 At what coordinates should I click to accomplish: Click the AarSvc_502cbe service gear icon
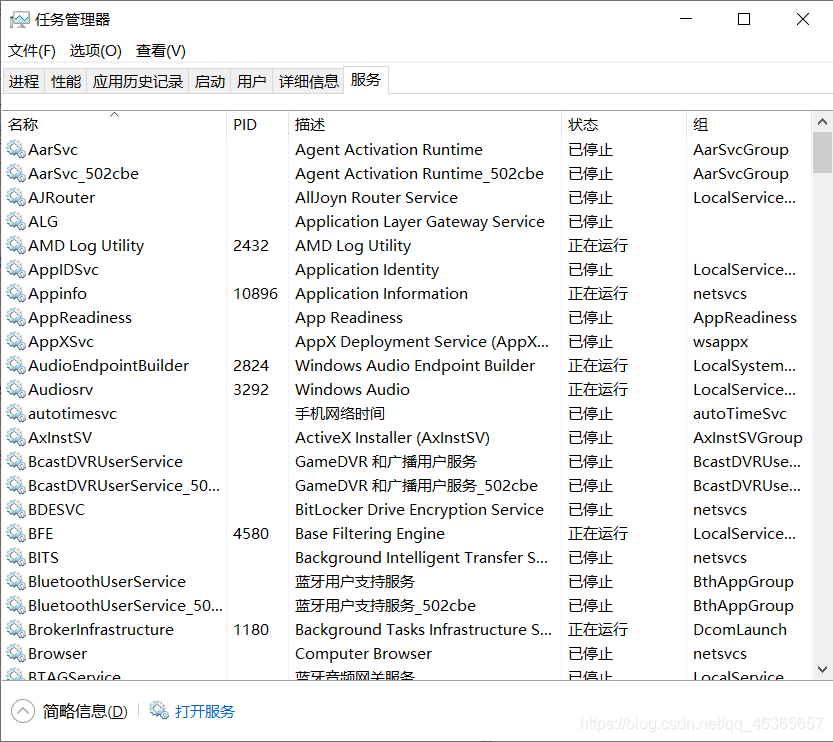pos(16,174)
